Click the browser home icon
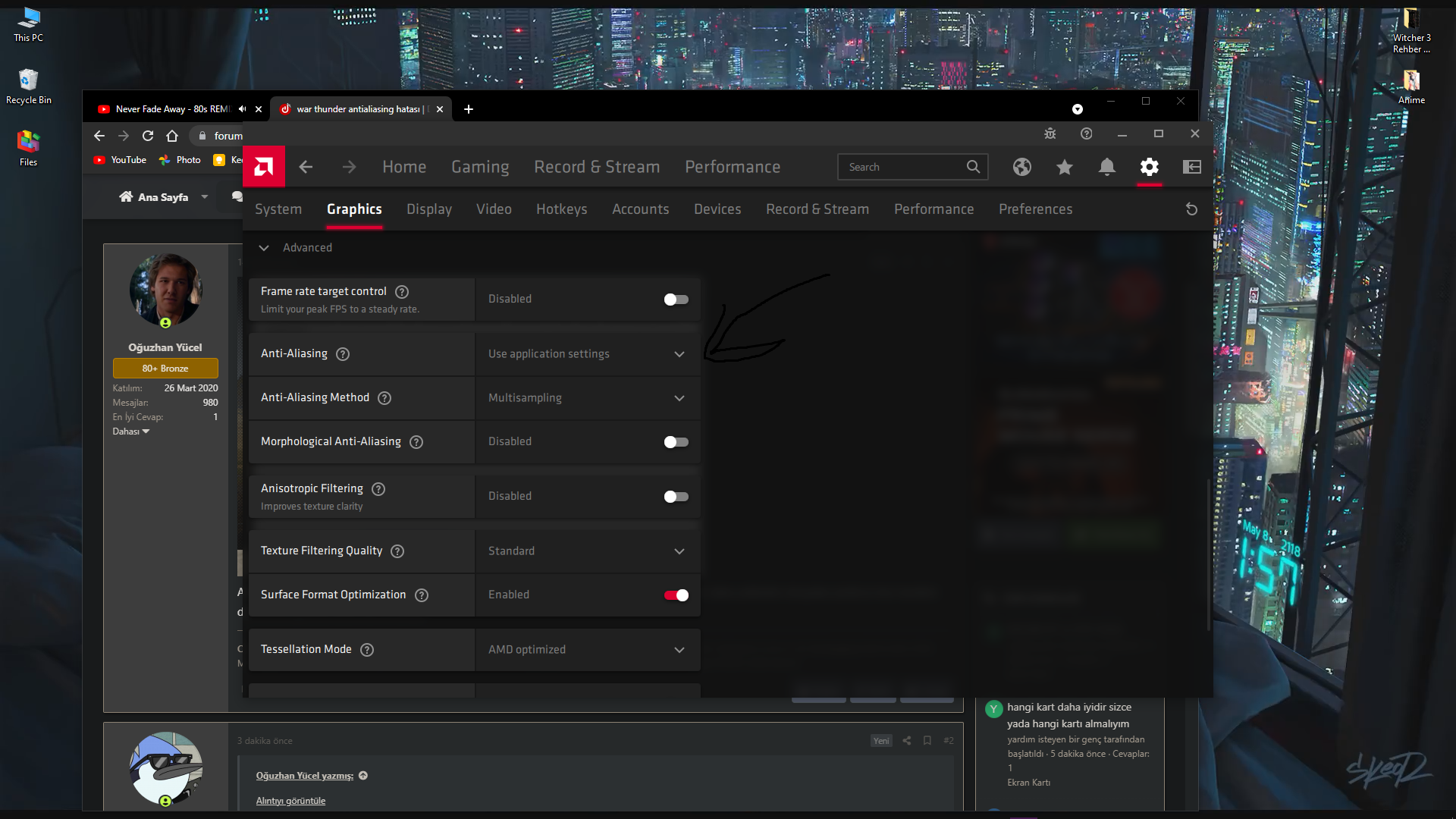 (172, 136)
